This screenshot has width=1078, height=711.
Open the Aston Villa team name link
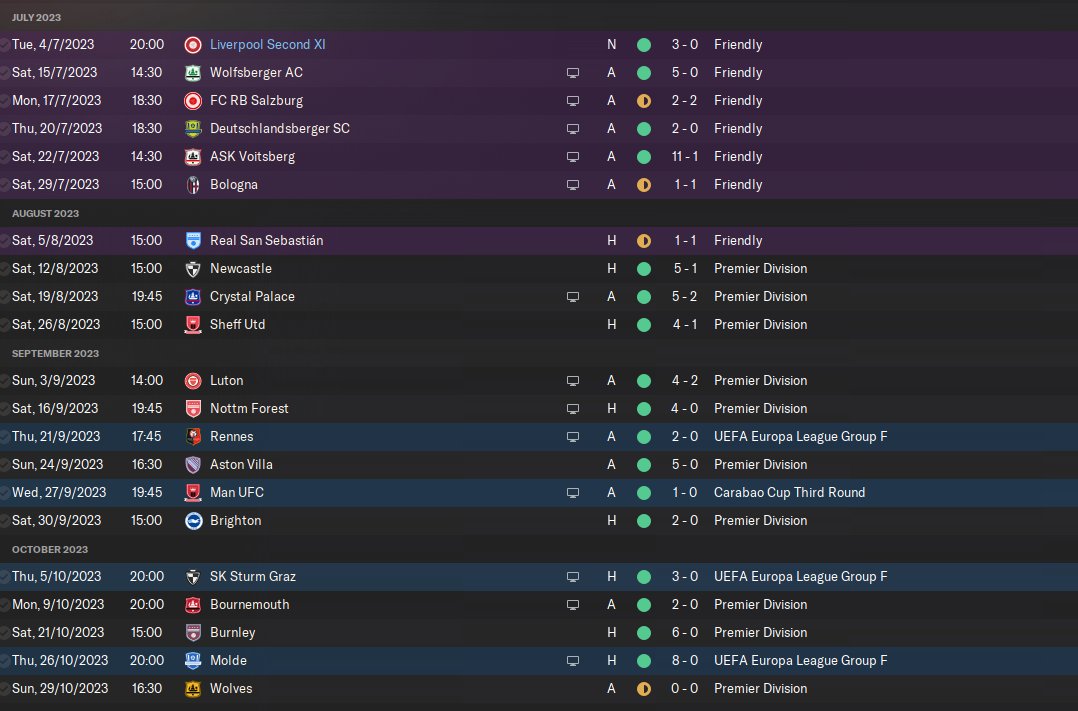[241, 465]
